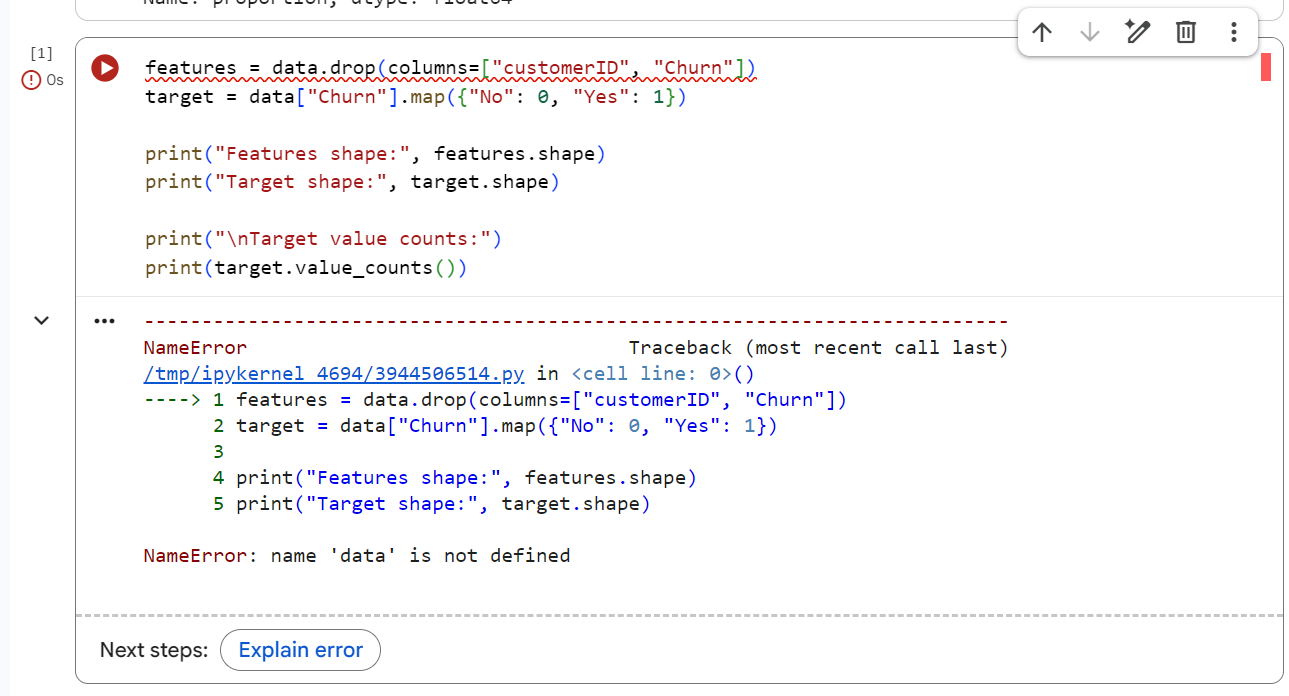Open the cell's three-dot more options menu

click(x=1233, y=33)
